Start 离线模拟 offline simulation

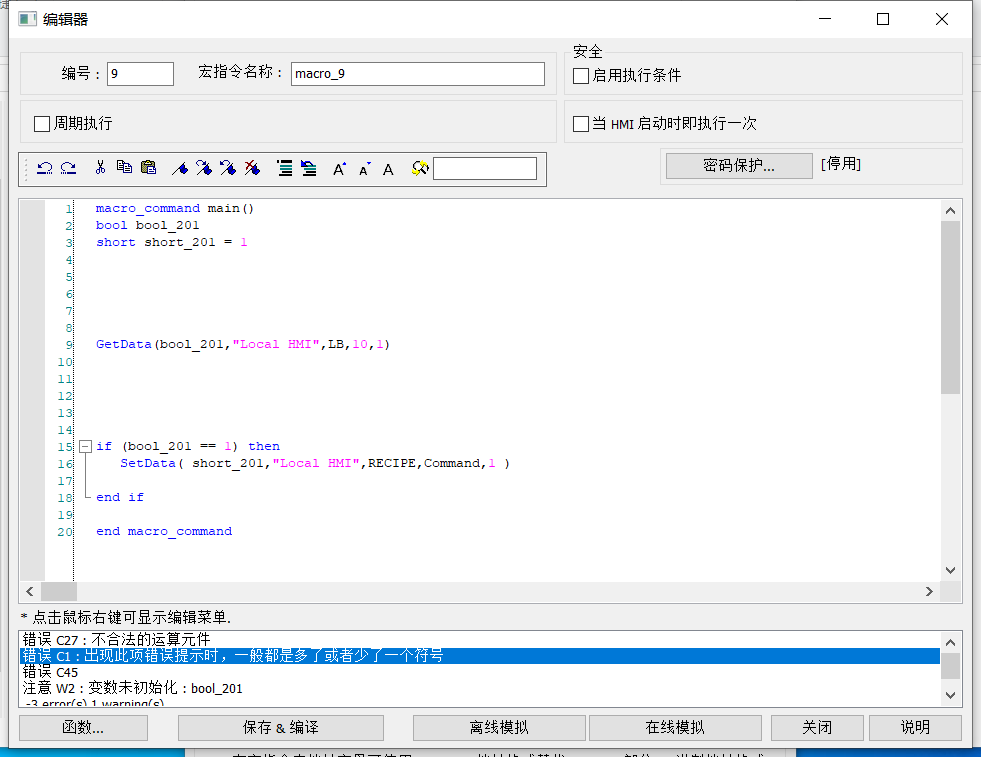point(499,727)
